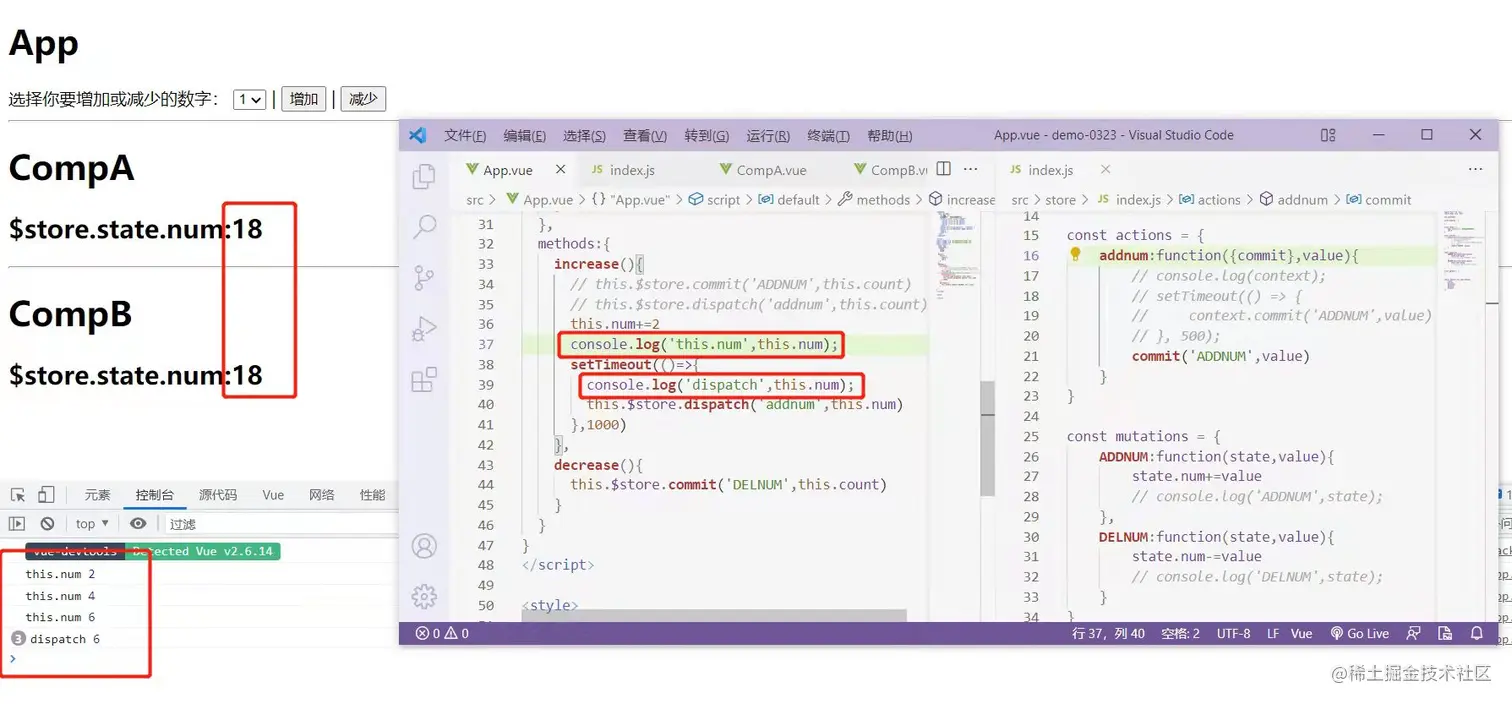
Task: Open the 性能 tab in DevTools
Action: tap(373, 495)
